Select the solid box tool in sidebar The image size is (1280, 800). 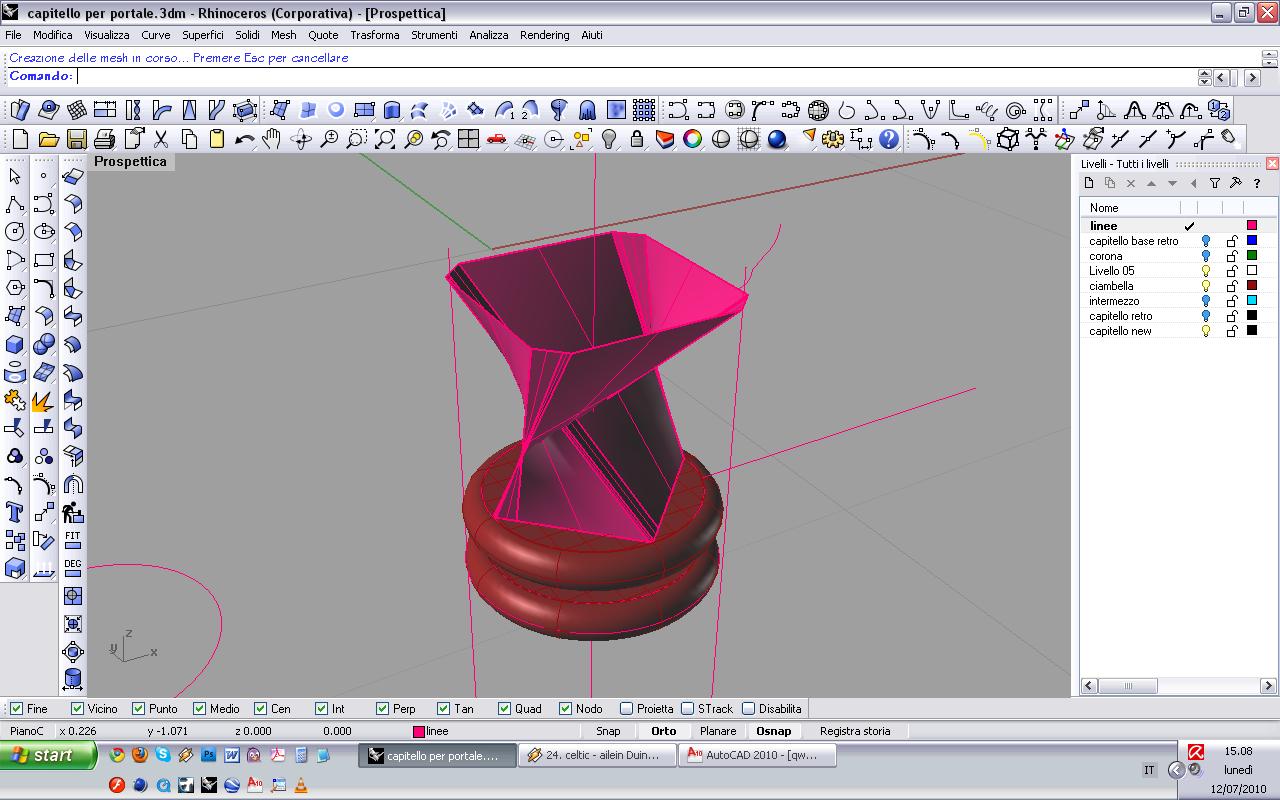(15, 344)
